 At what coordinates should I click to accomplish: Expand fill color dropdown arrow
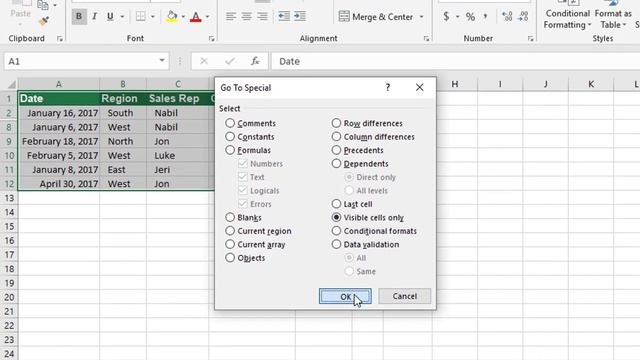point(183,17)
